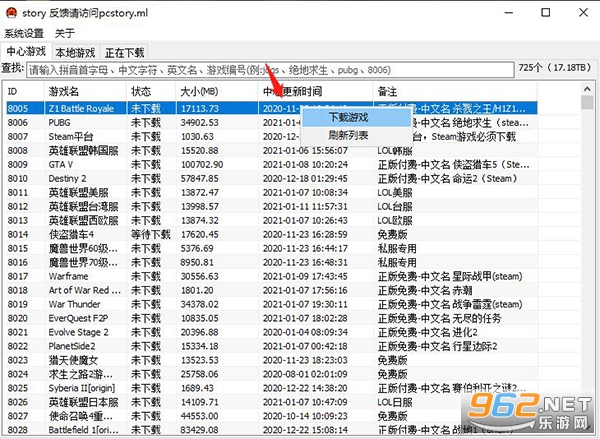Click the size value 83429.08
Viewport: 600px width, 439px height.
click(199, 430)
